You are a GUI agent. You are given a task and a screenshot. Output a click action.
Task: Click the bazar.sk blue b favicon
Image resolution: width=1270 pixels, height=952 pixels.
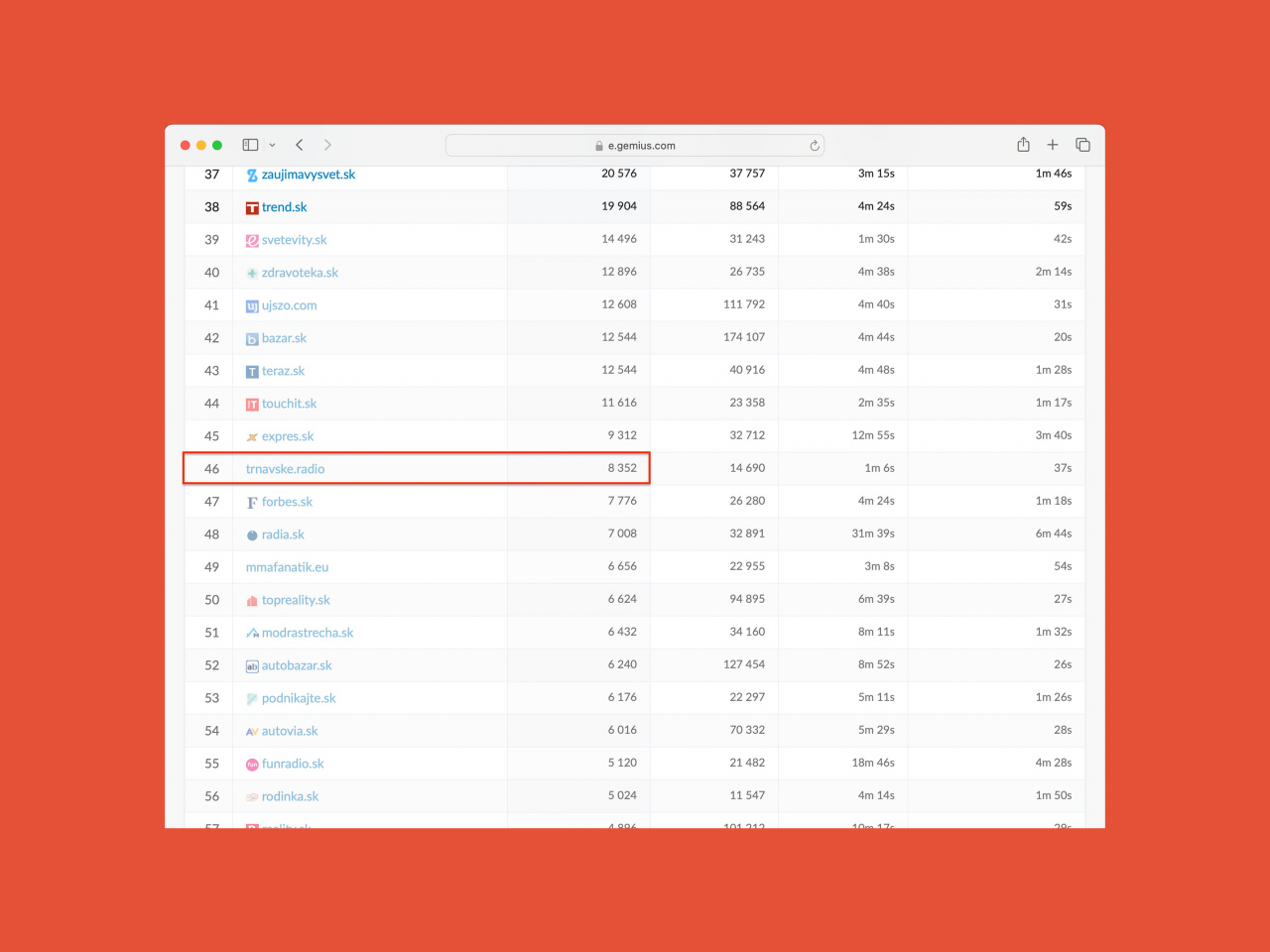click(252, 339)
